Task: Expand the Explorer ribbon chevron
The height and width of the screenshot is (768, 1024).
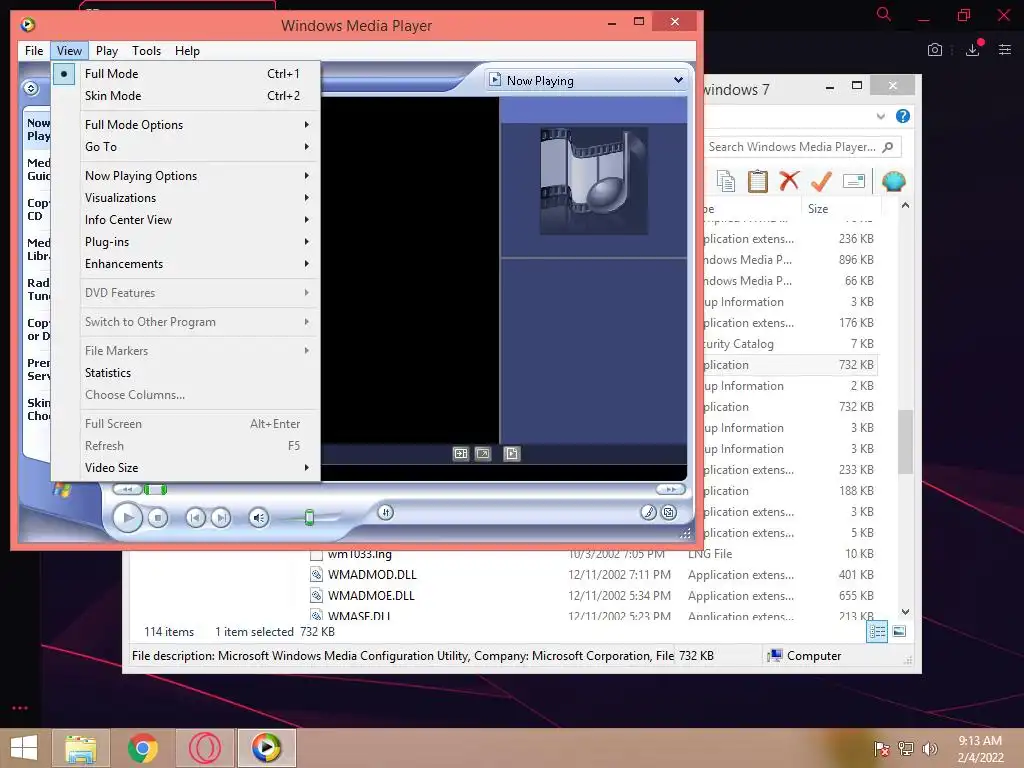Action: pos(880,116)
